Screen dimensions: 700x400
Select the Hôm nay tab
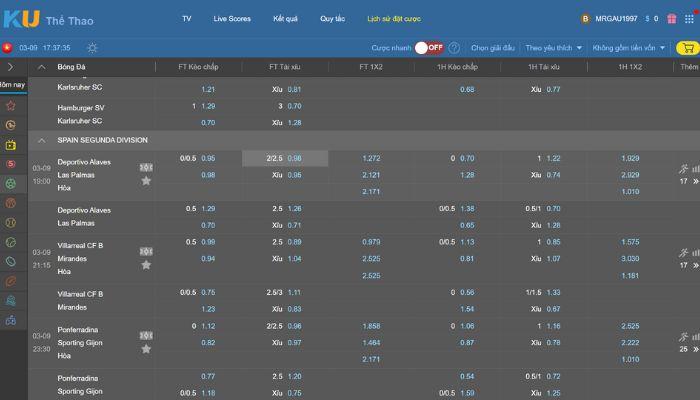tap(11, 86)
